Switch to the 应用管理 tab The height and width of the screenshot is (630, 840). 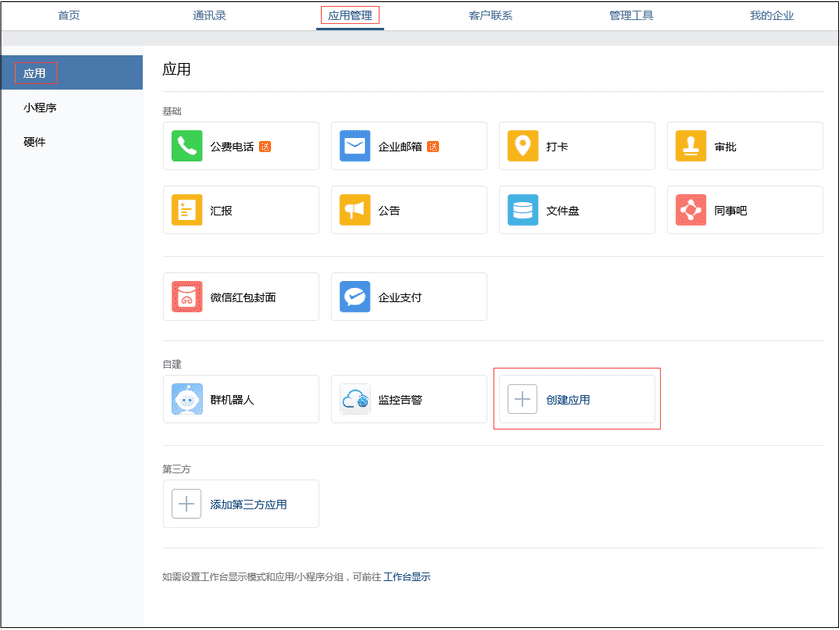coord(350,15)
